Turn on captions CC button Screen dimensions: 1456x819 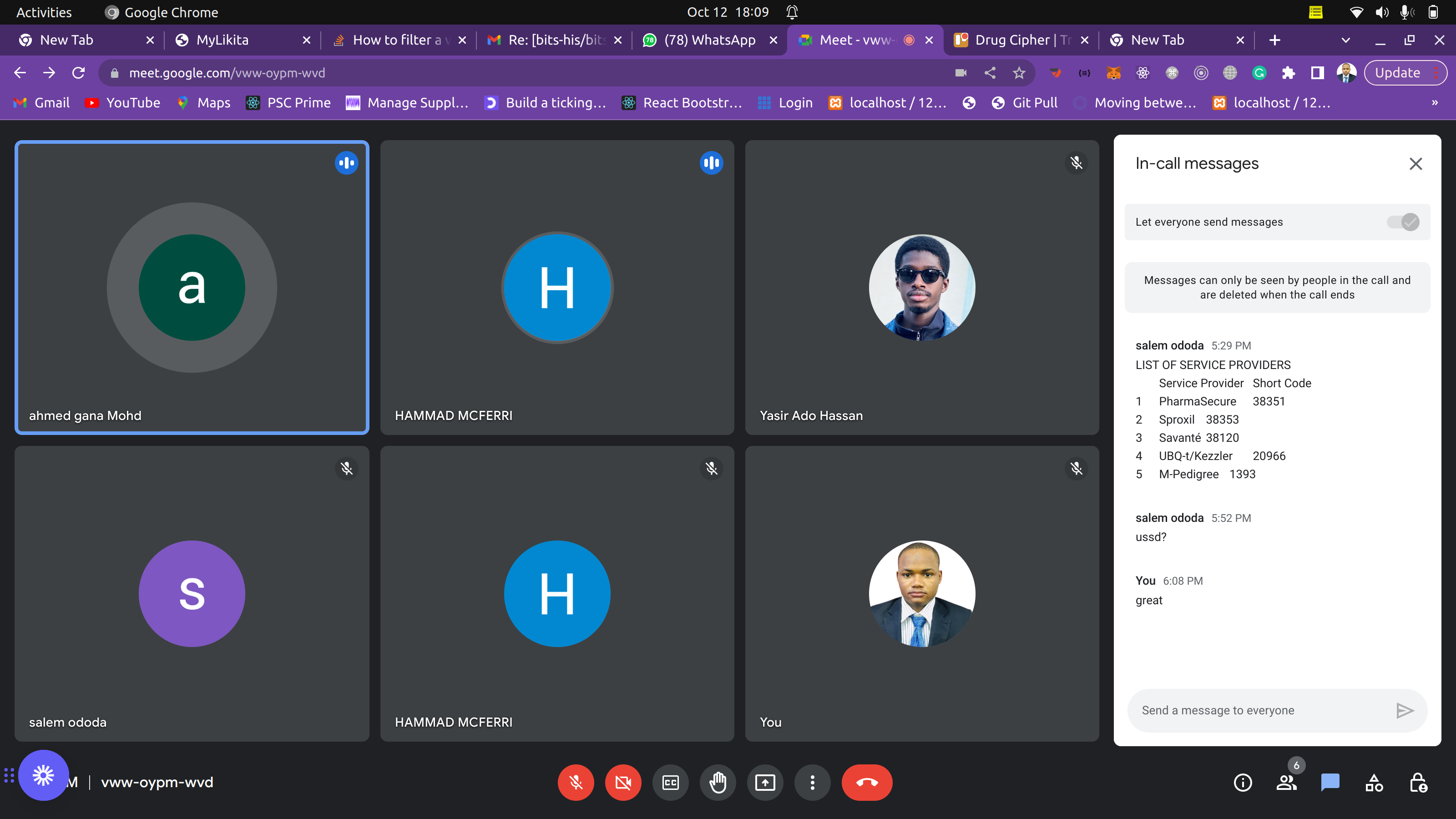pos(670,783)
